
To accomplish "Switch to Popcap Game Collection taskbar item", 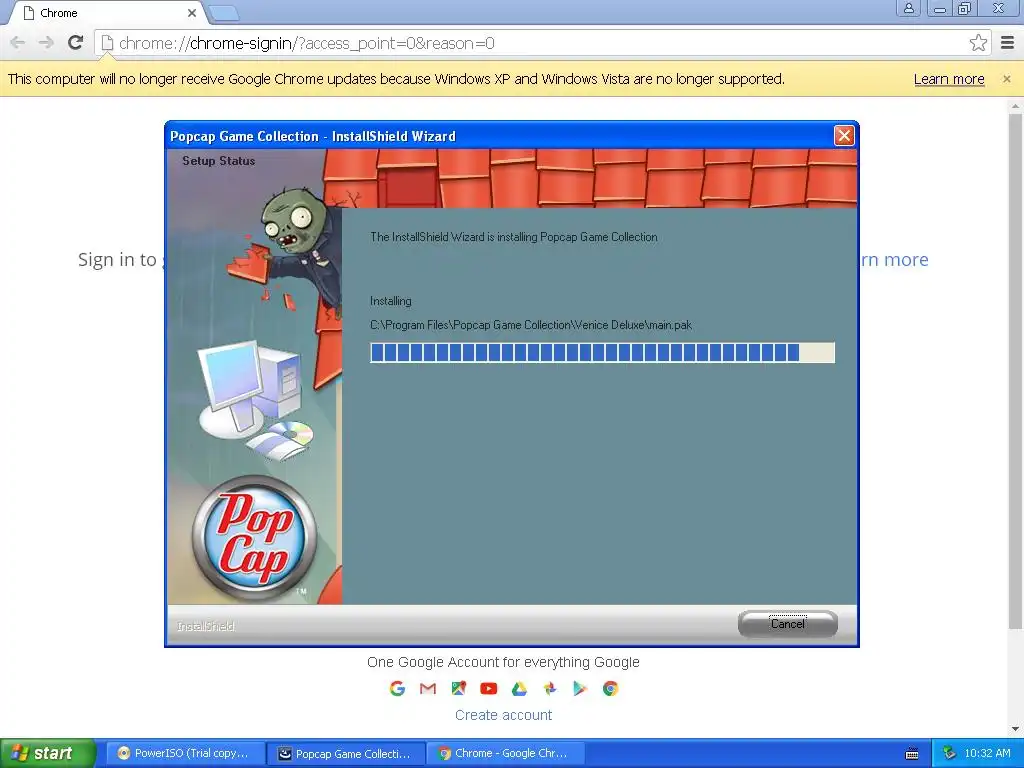I will point(346,753).
